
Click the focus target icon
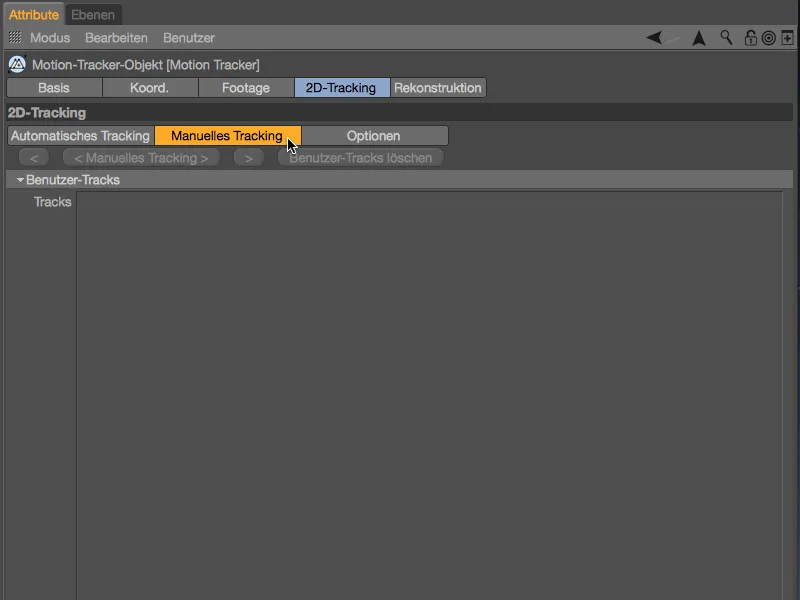[x=768, y=37]
